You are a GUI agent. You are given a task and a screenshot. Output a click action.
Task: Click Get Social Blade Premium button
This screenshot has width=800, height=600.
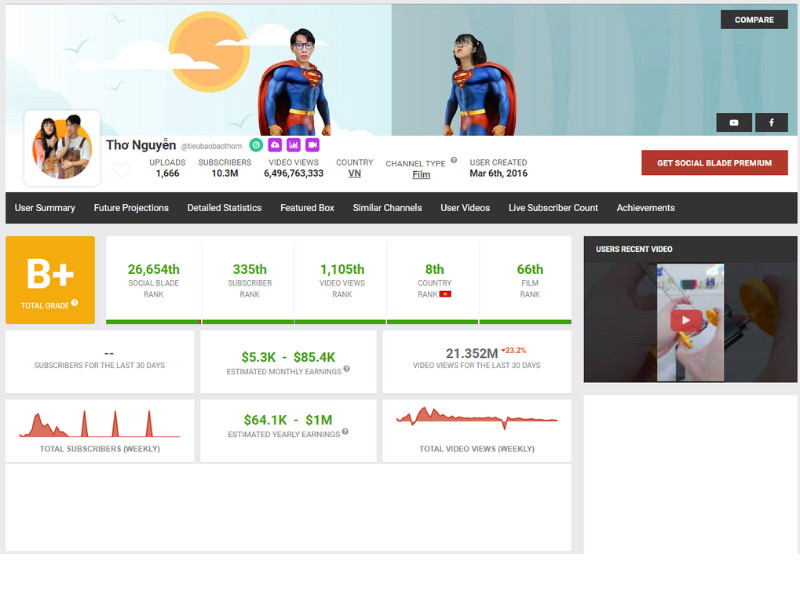714,163
